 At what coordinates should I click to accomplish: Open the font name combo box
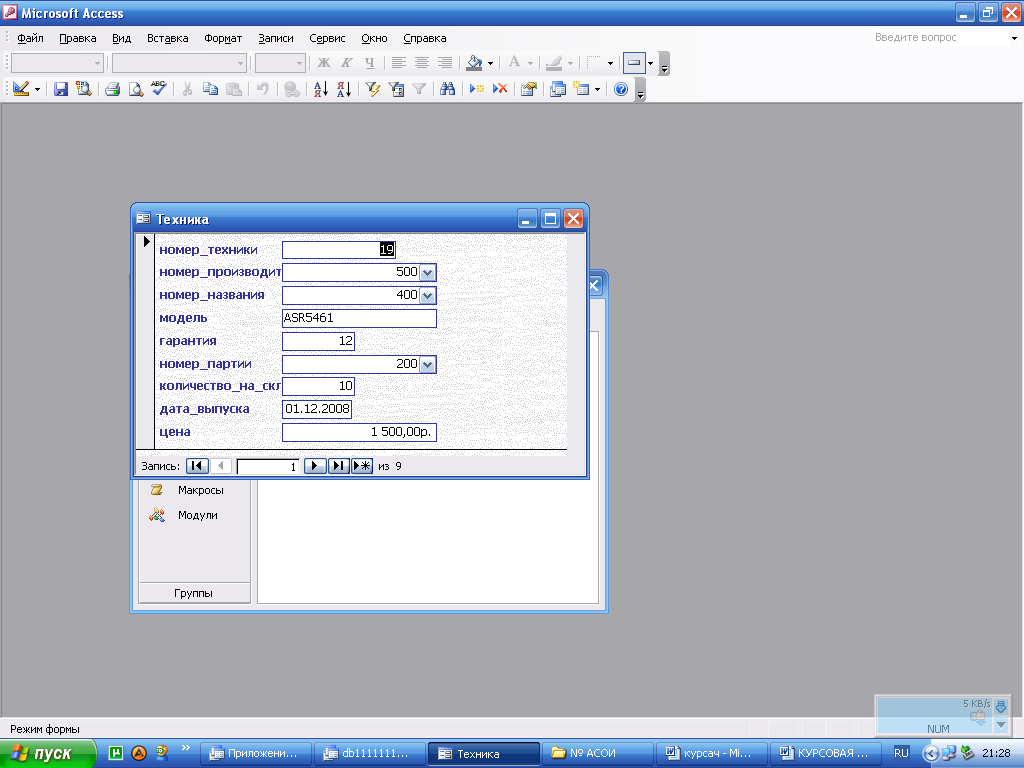point(179,63)
